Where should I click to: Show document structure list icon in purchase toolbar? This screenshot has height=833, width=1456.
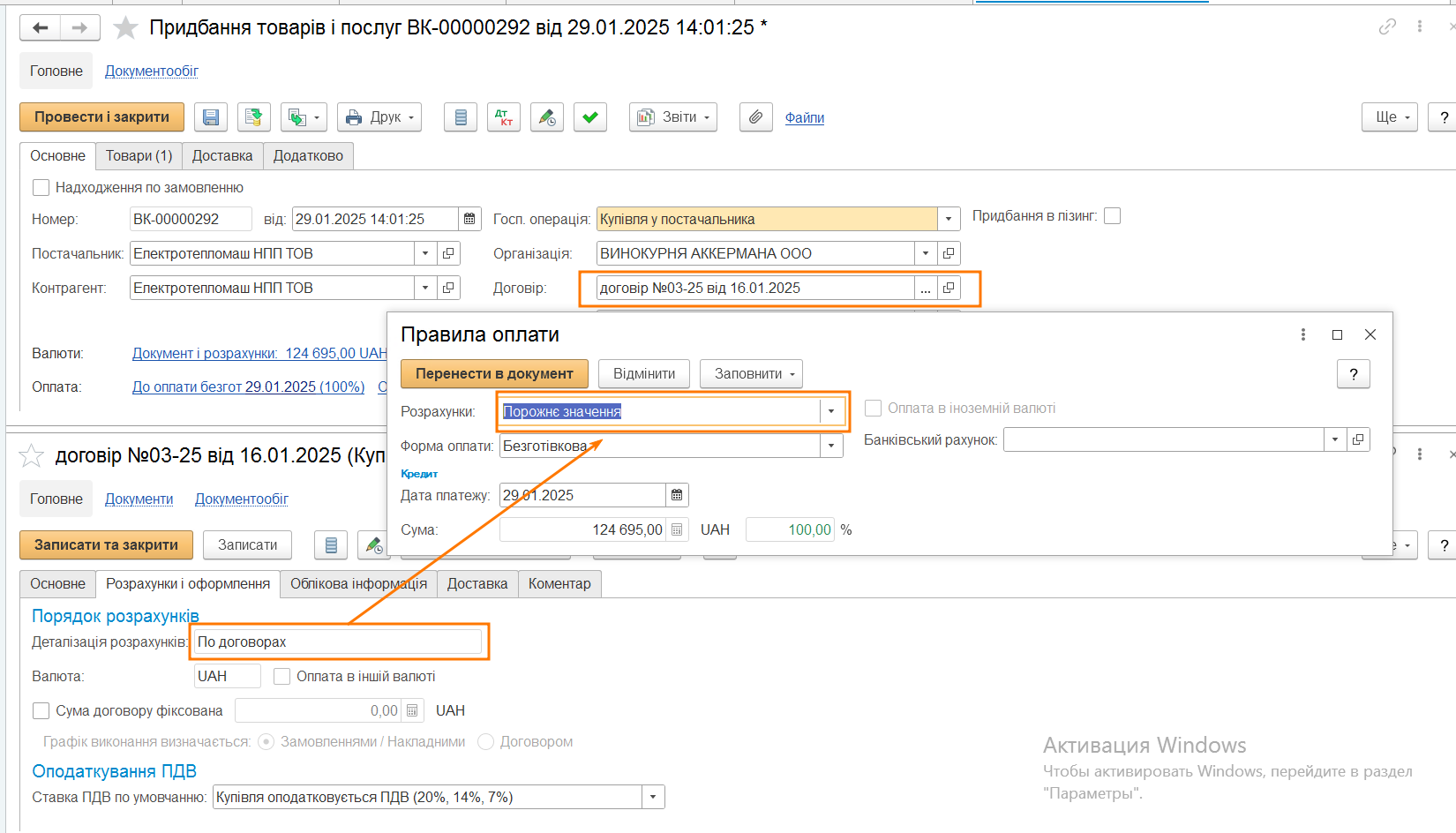[x=460, y=116]
